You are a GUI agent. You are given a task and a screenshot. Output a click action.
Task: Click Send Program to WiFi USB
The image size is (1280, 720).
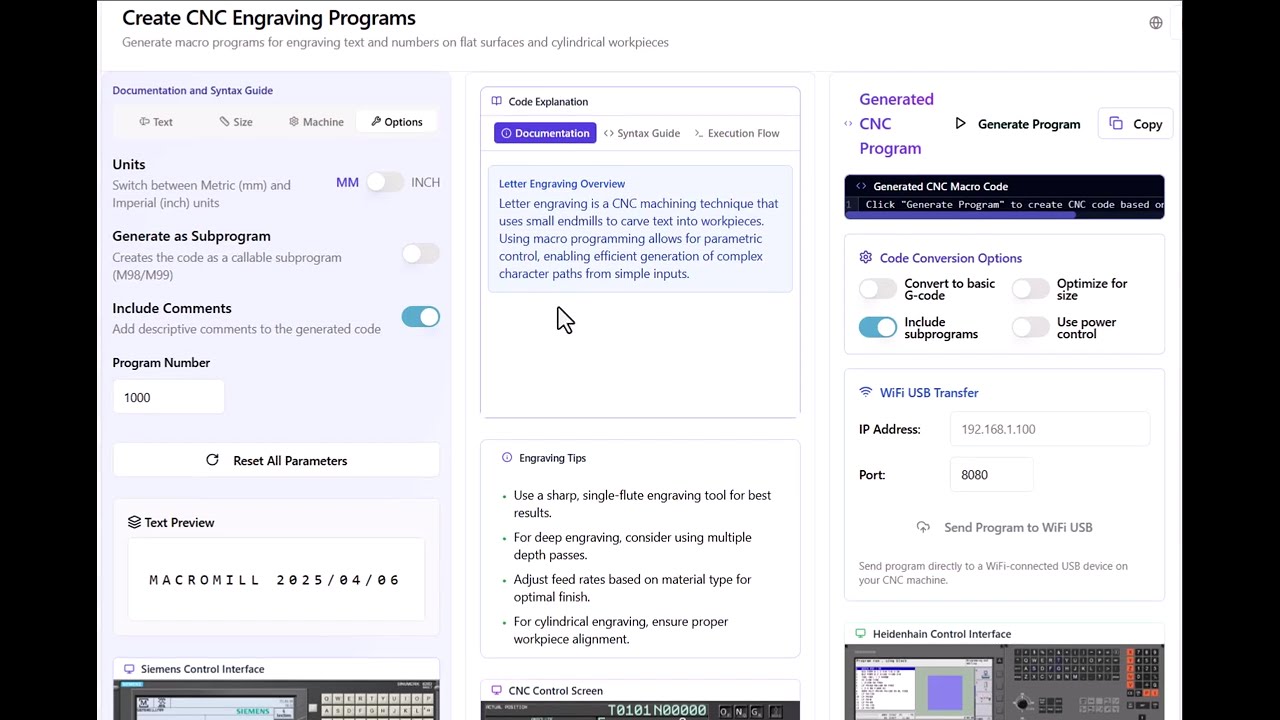[1004, 527]
